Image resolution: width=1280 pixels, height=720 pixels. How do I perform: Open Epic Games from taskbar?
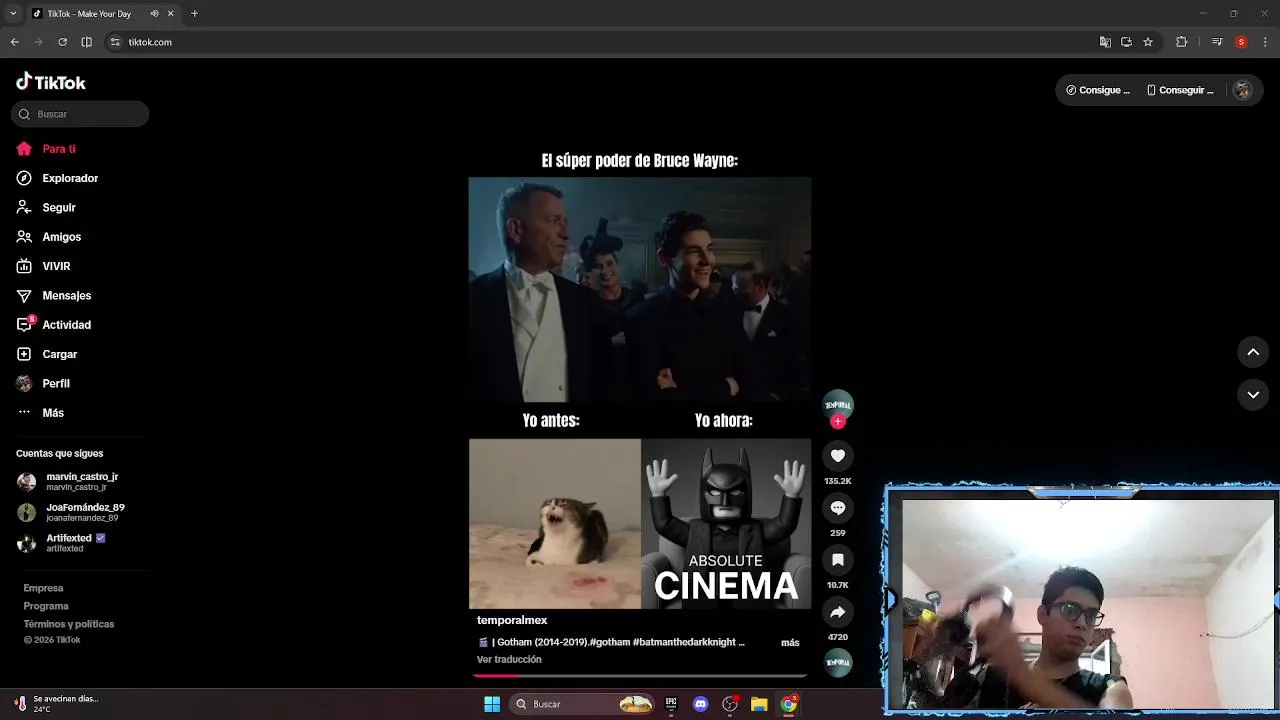coord(671,704)
